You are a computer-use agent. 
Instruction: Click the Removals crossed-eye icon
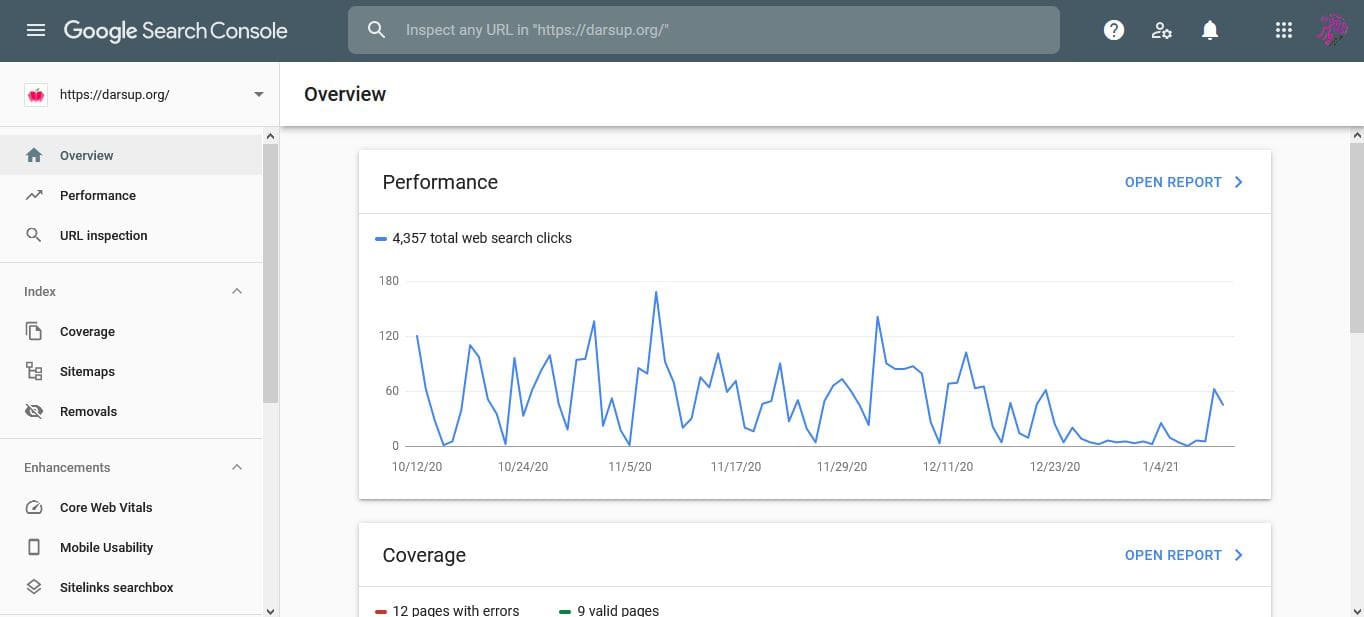point(34,411)
